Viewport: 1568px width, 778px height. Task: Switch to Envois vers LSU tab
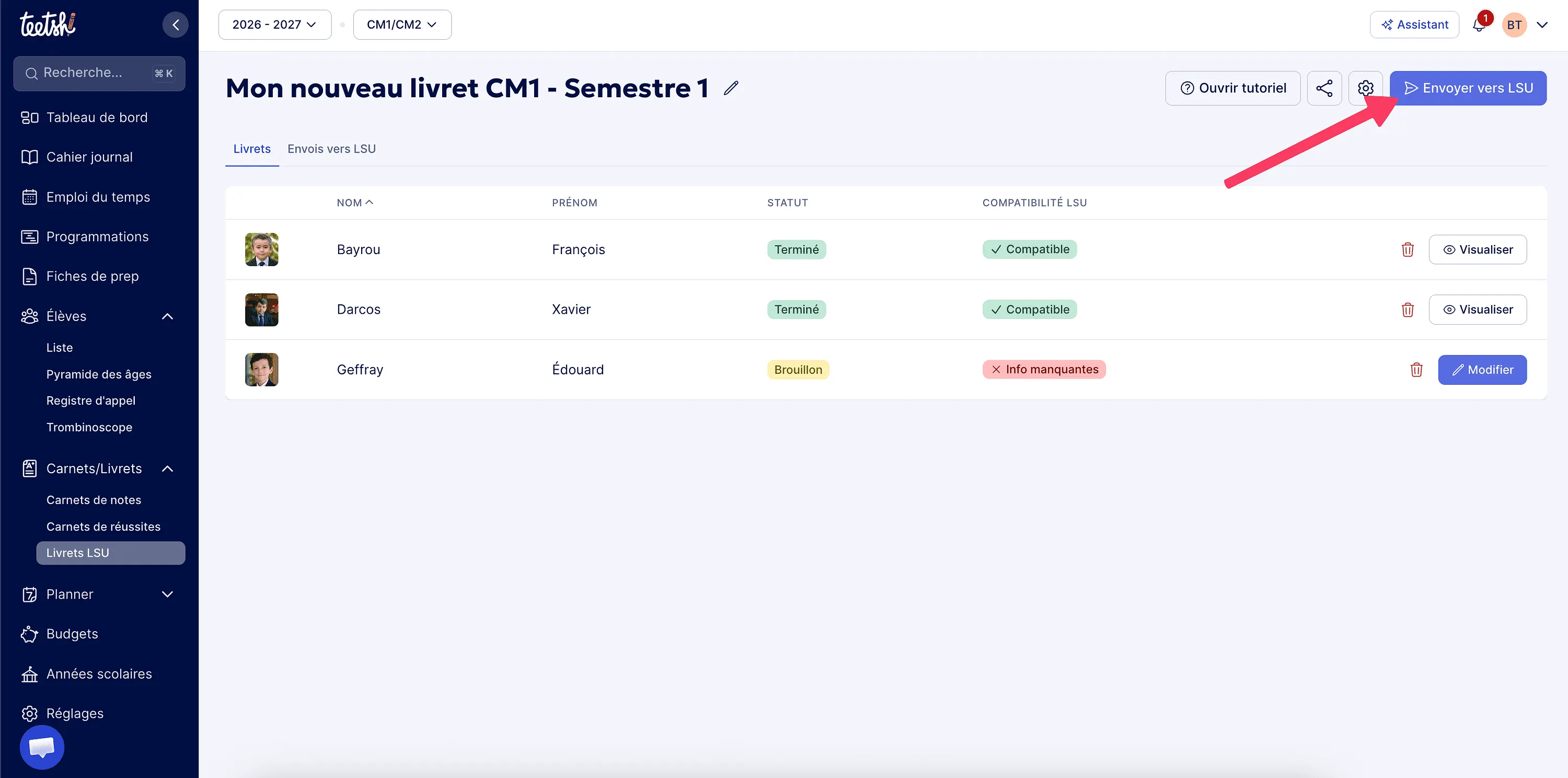(x=331, y=149)
